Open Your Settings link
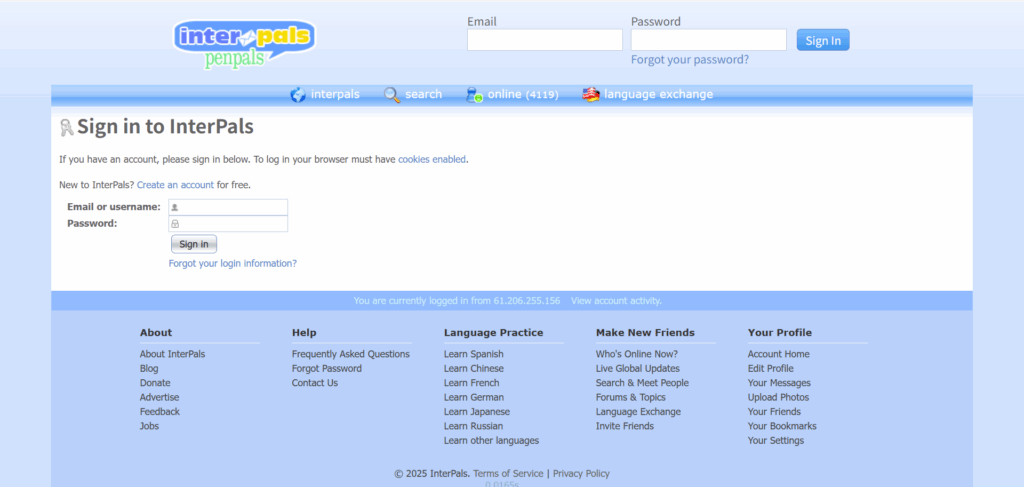The image size is (1024, 487). pyautogui.click(x=776, y=440)
